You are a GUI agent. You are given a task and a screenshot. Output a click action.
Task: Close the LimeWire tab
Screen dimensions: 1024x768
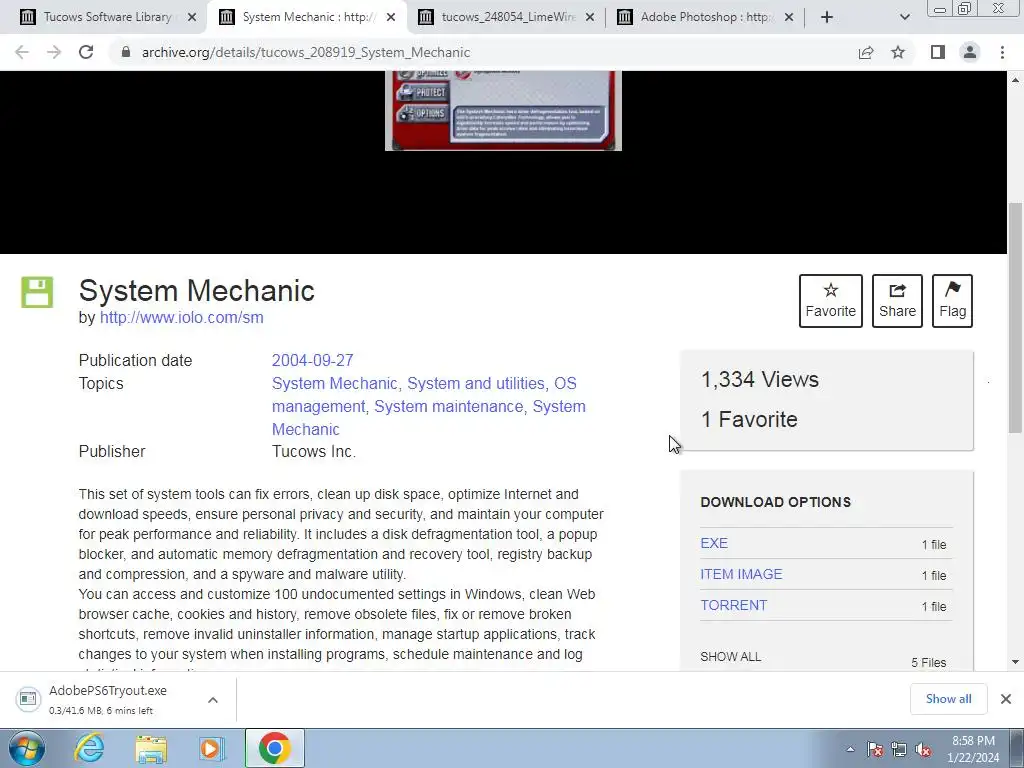pyautogui.click(x=590, y=17)
